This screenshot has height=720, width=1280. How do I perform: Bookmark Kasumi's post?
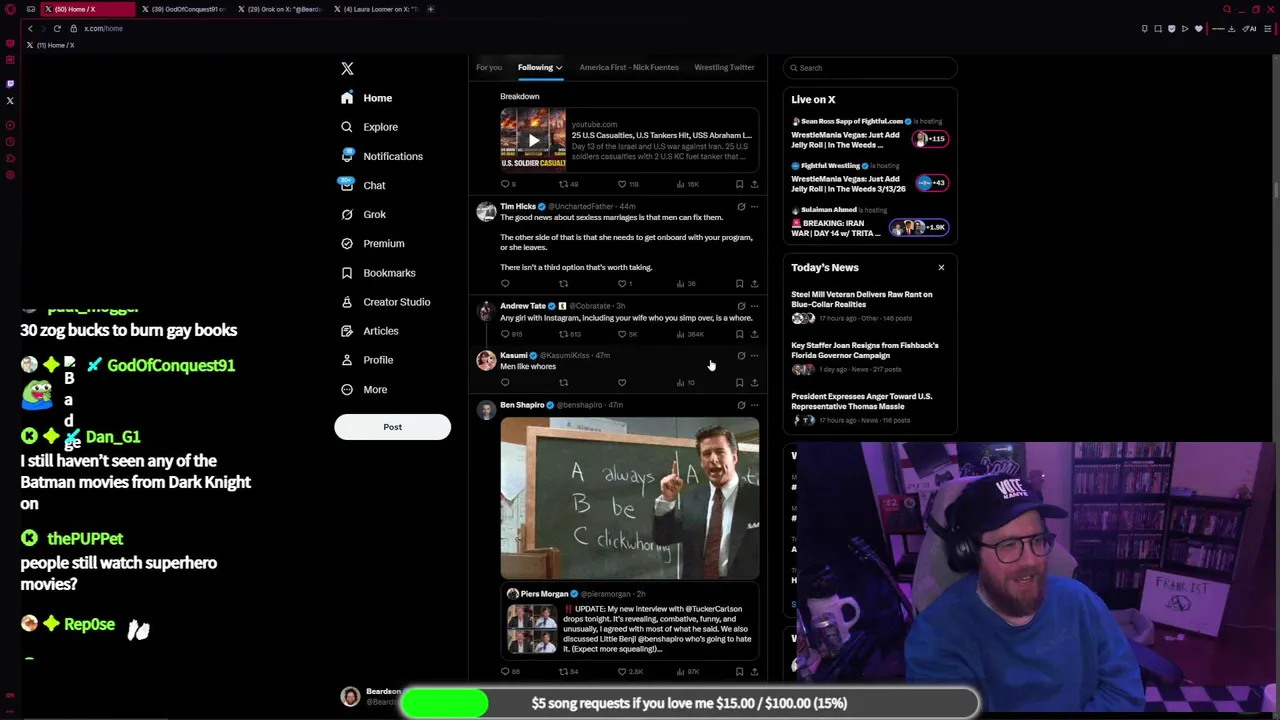coord(739,383)
